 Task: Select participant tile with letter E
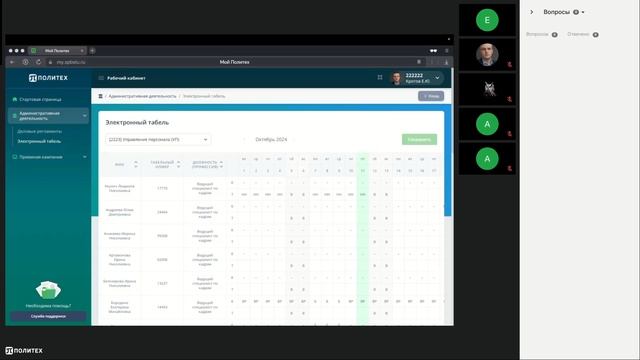click(x=487, y=20)
